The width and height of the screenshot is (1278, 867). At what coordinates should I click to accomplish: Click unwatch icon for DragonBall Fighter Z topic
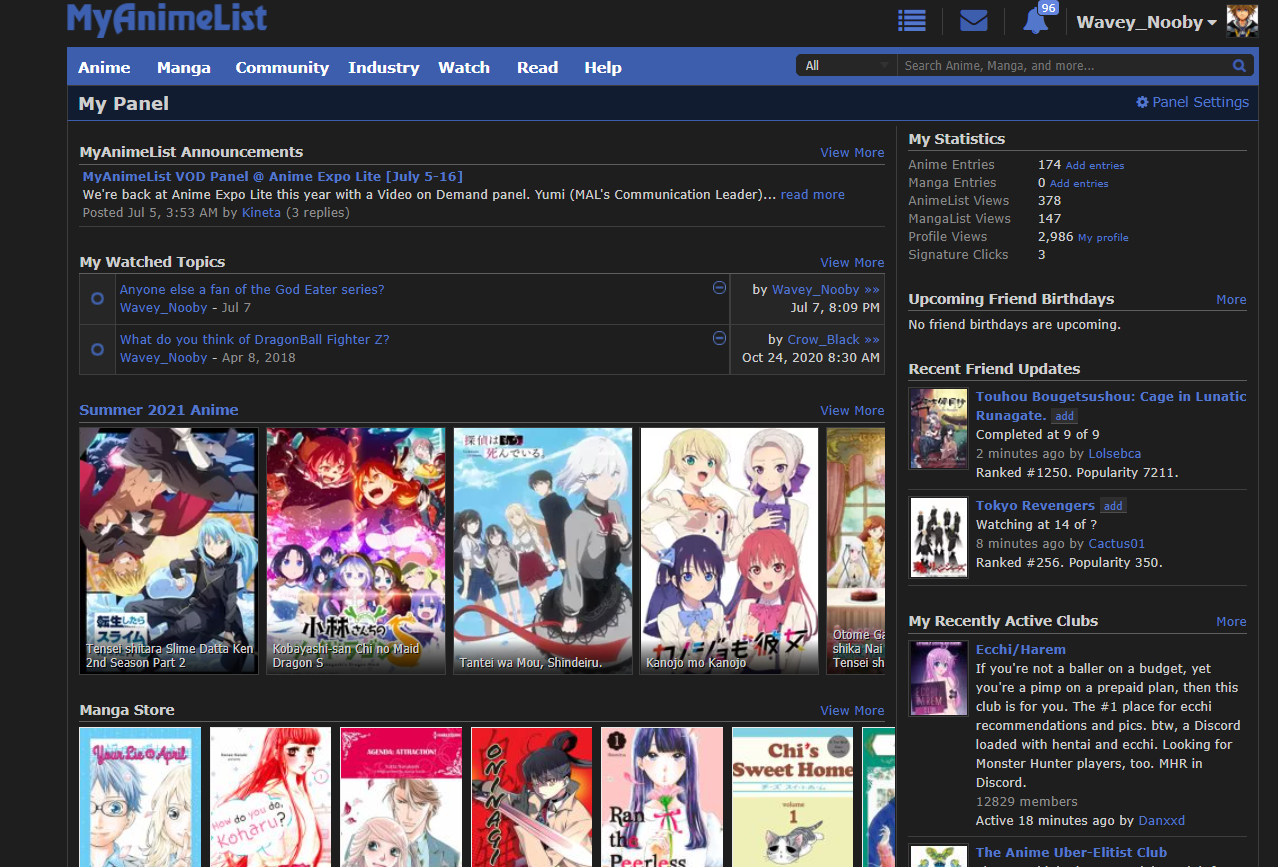point(719,338)
